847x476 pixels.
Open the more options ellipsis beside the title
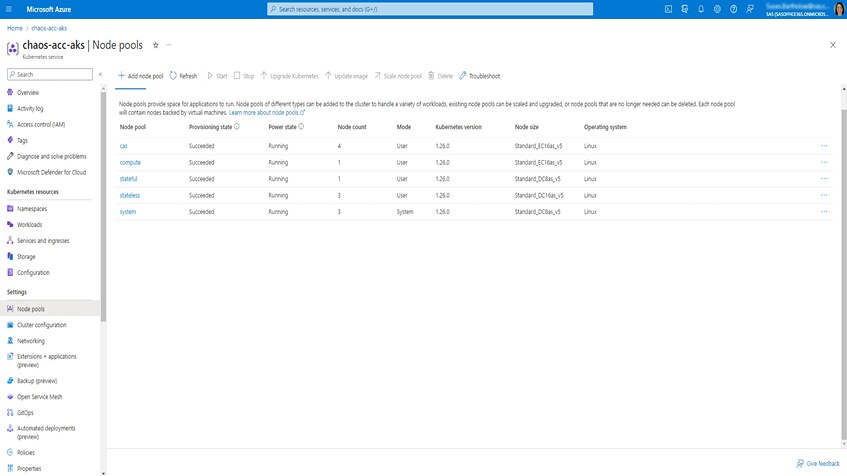169,45
